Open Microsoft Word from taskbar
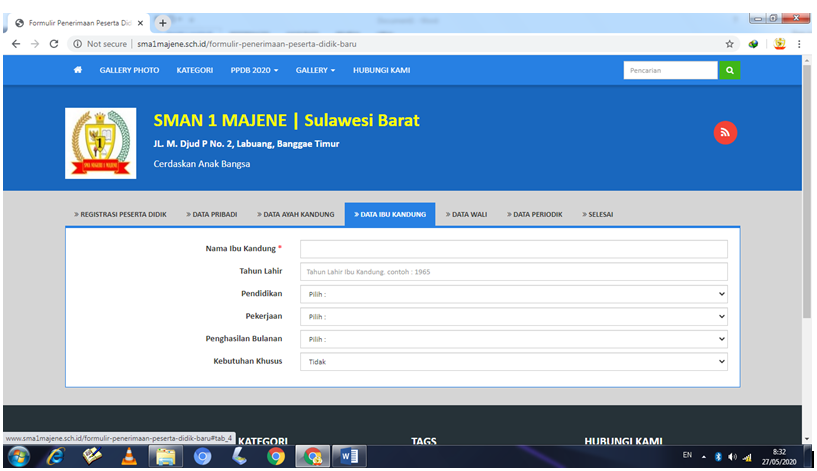This screenshot has height=471, width=817. click(x=349, y=457)
